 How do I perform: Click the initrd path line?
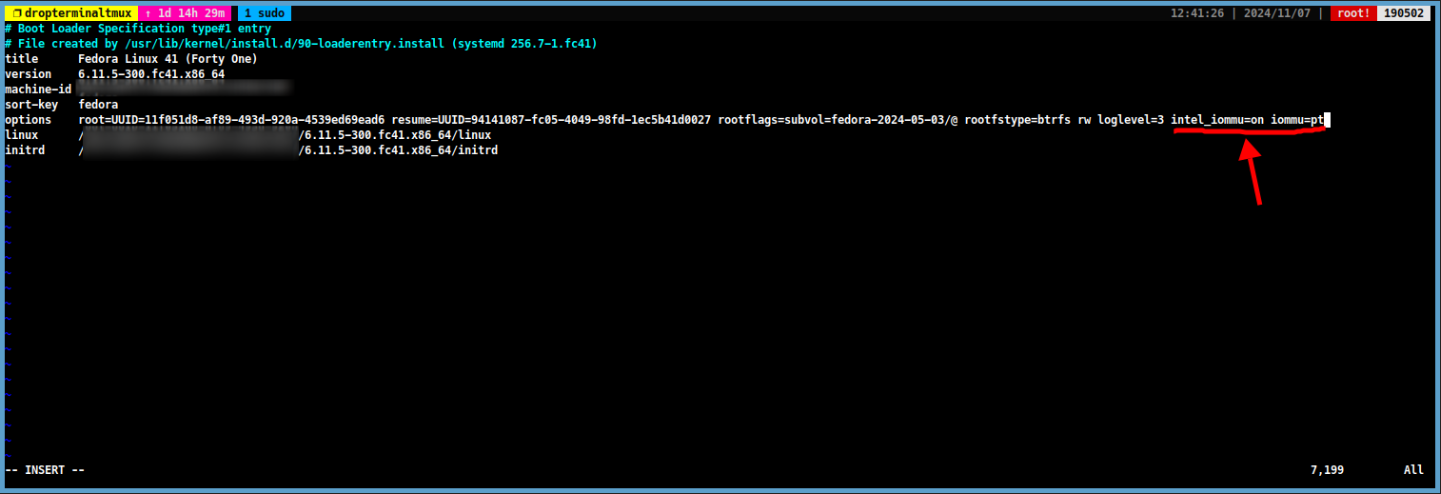(x=251, y=150)
